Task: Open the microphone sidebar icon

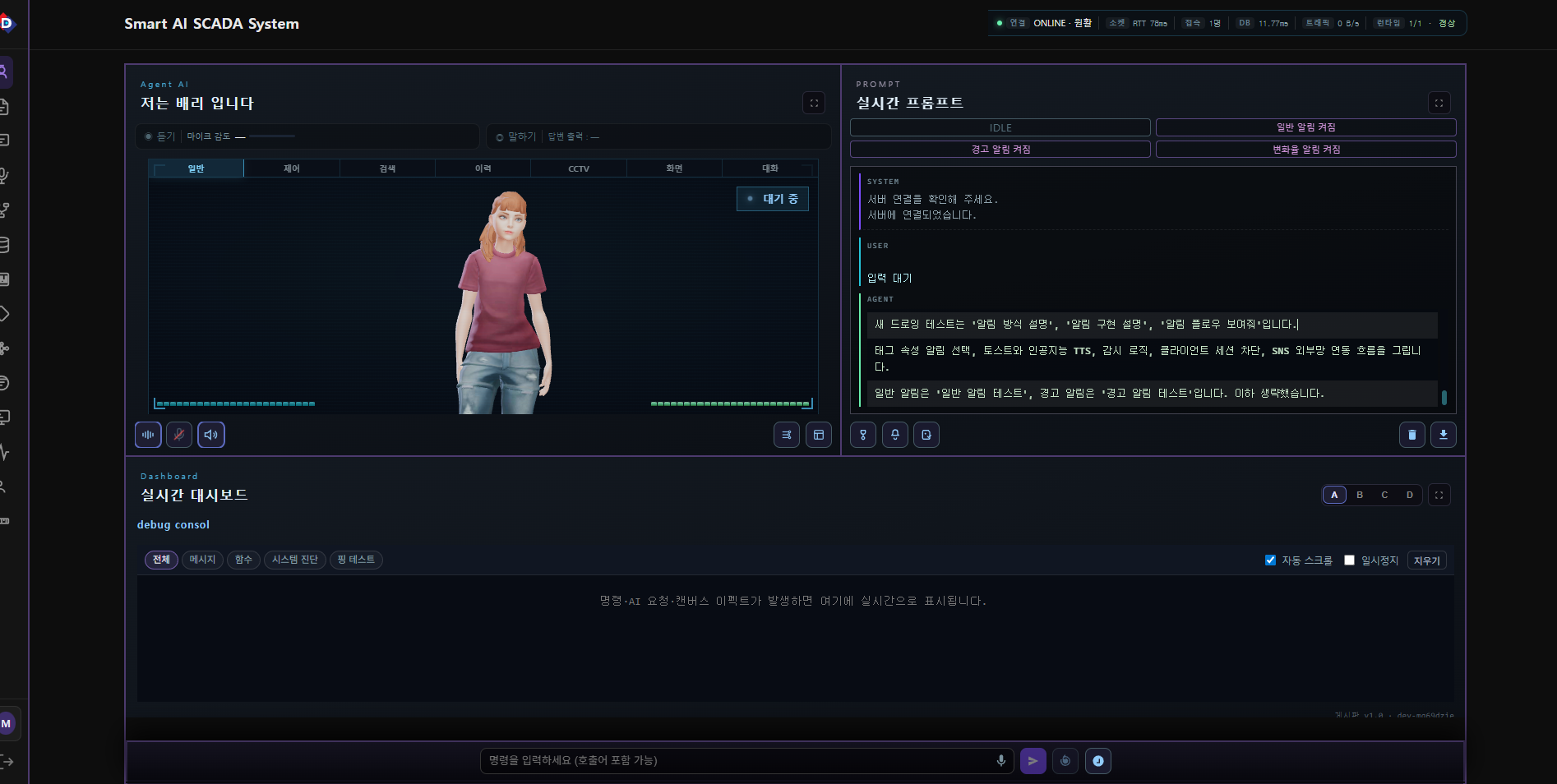Action: [x=4, y=176]
